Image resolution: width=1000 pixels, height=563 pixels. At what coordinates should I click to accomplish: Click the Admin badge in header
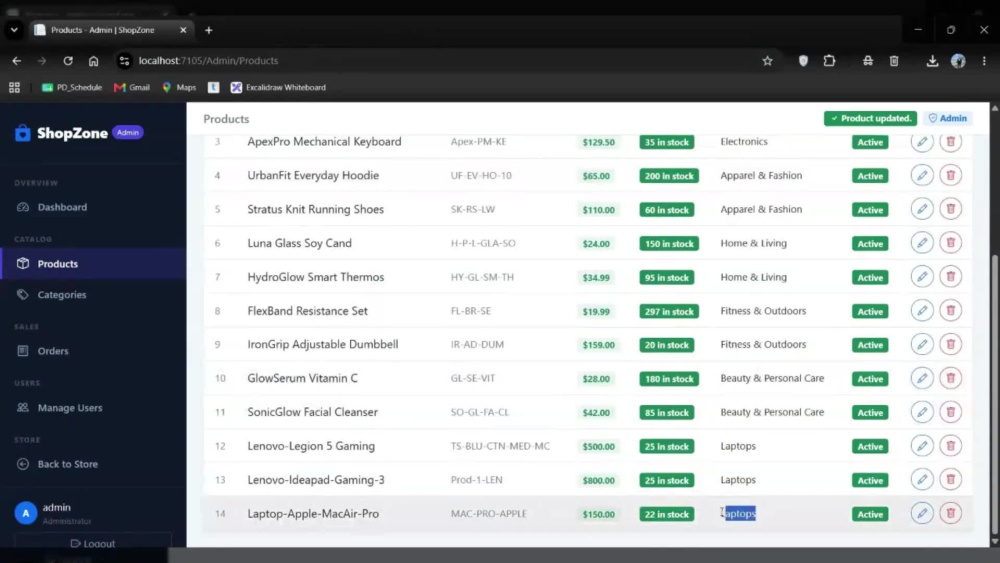pyautogui.click(x=948, y=118)
